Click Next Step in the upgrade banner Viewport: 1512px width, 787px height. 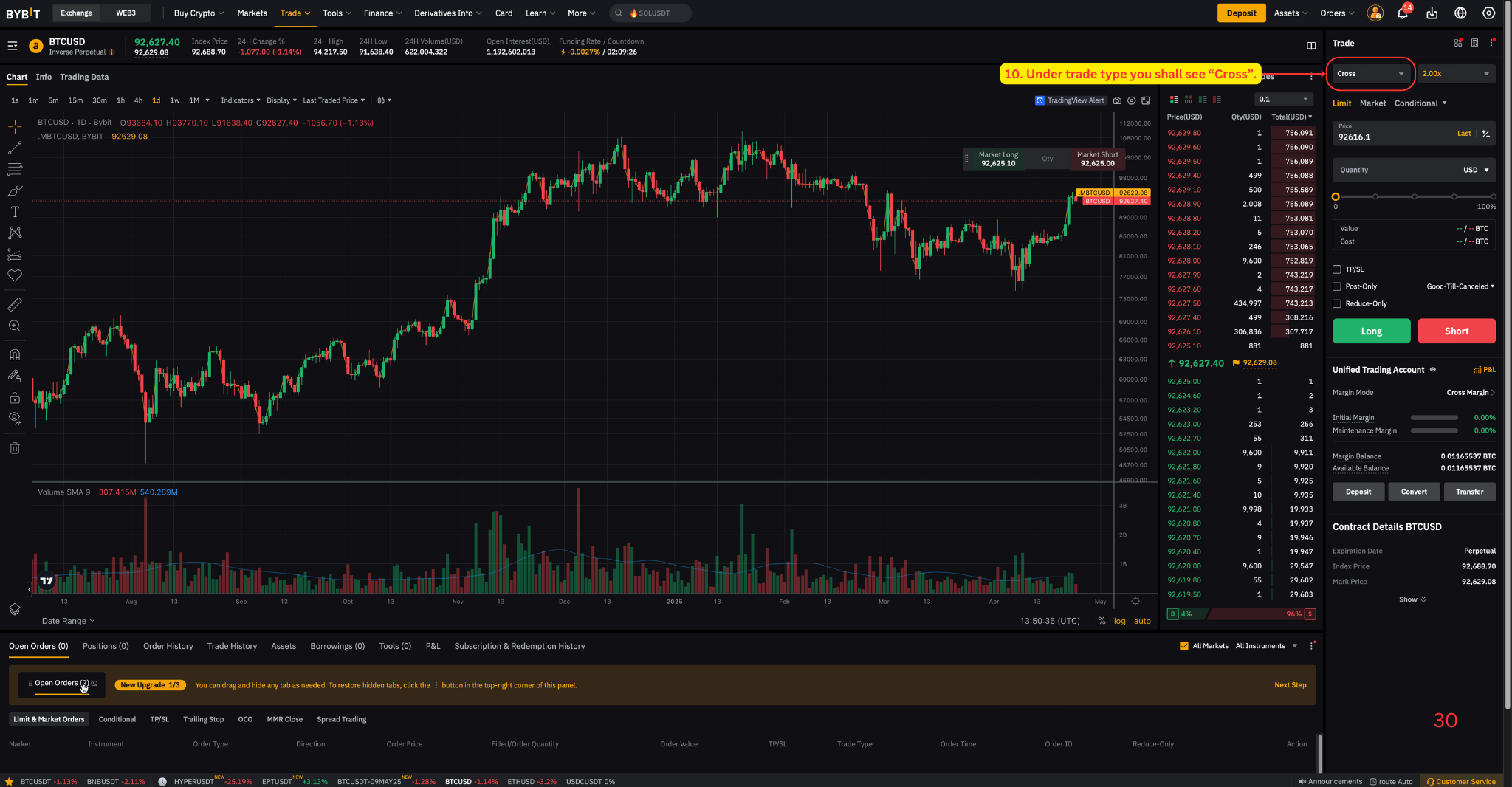pos(1290,685)
